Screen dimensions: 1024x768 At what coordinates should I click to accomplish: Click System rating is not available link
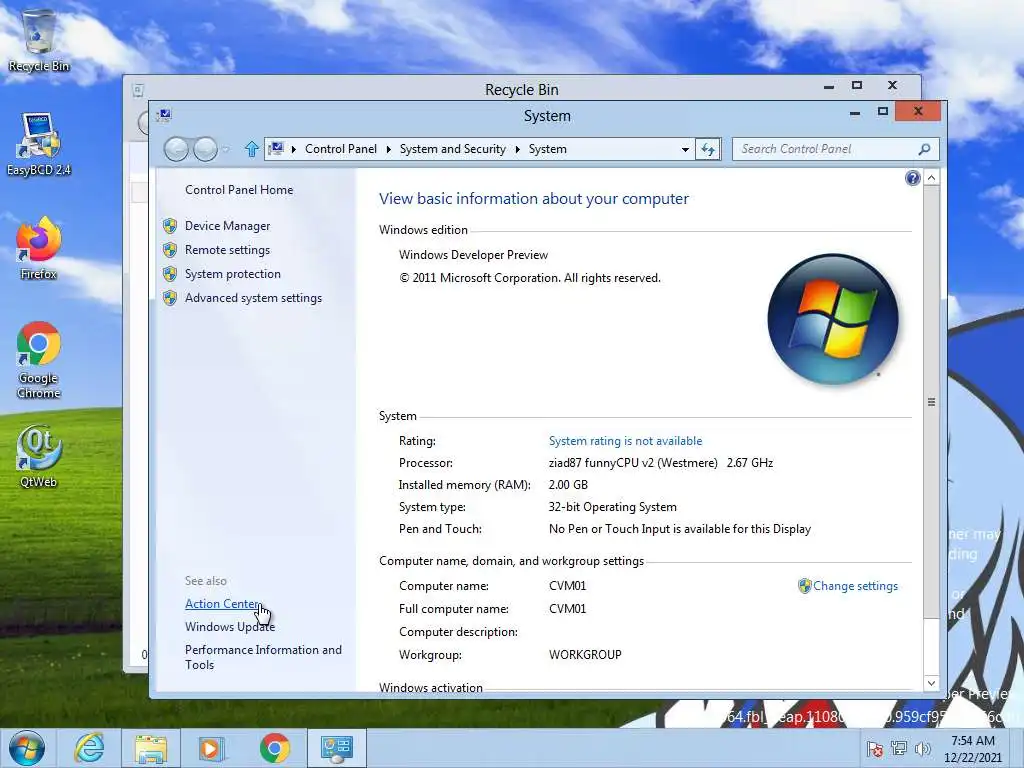click(626, 441)
